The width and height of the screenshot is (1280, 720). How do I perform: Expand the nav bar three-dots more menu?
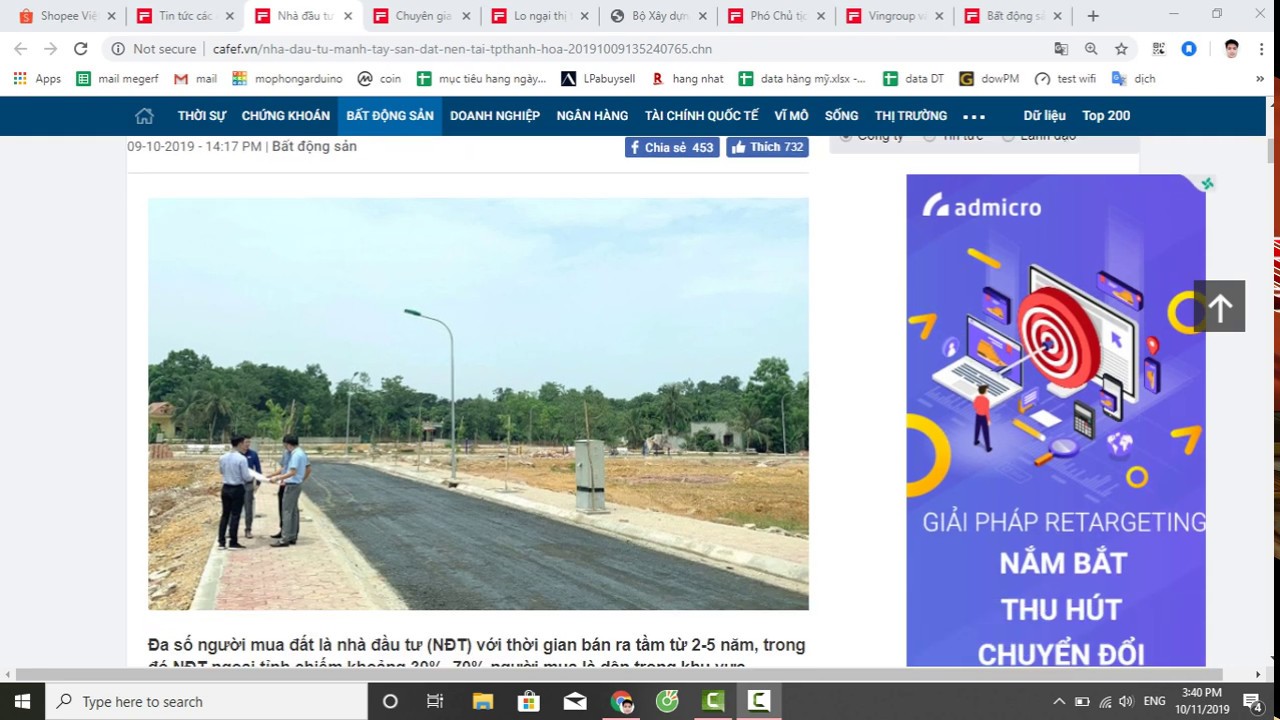[x=973, y=116]
